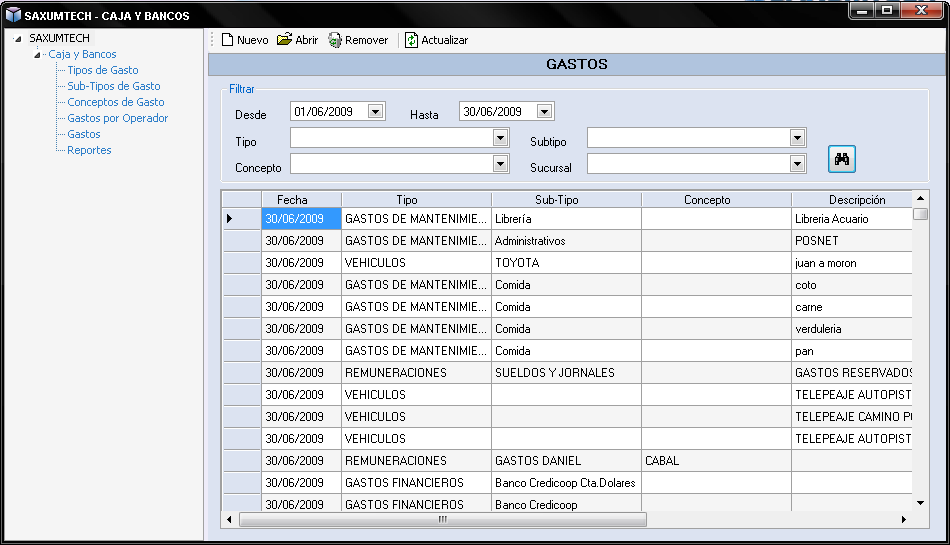
Task: Click the grid's vertical scrollbar thumb
Action: pyautogui.click(x=920, y=214)
